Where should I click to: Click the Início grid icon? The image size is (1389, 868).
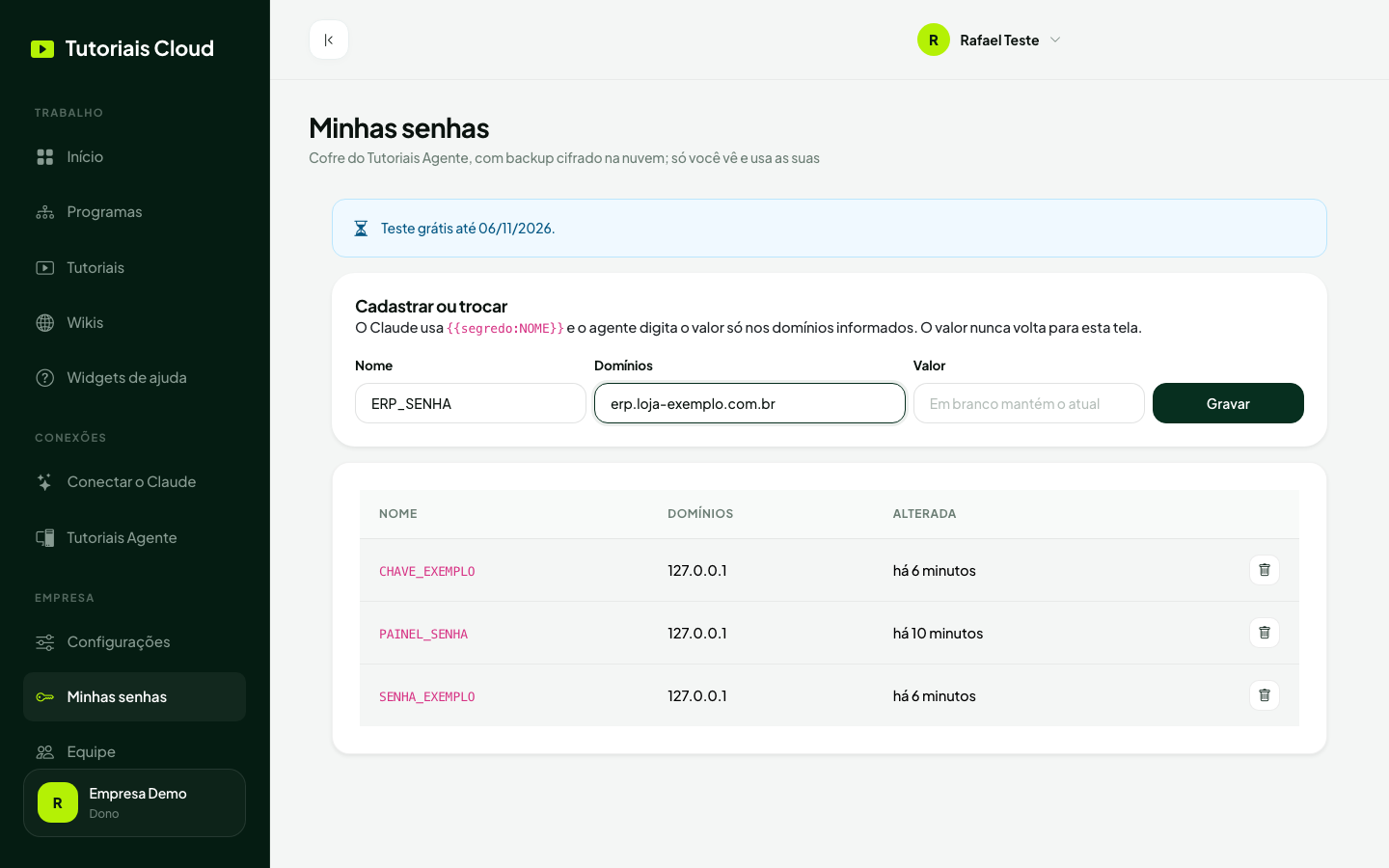(45, 157)
